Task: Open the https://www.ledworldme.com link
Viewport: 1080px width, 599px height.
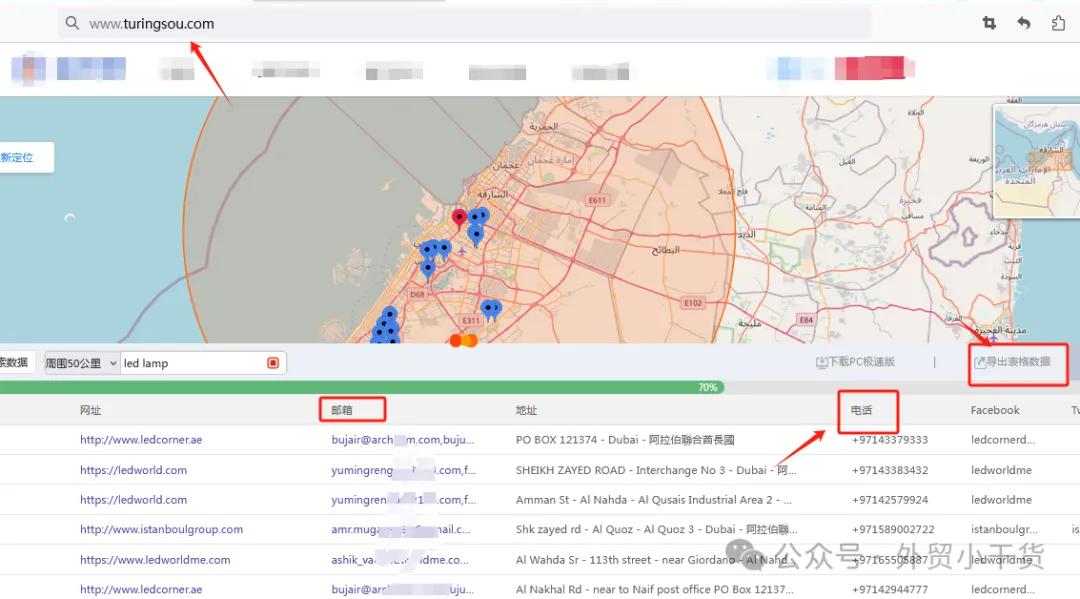Action: tap(155, 559)
